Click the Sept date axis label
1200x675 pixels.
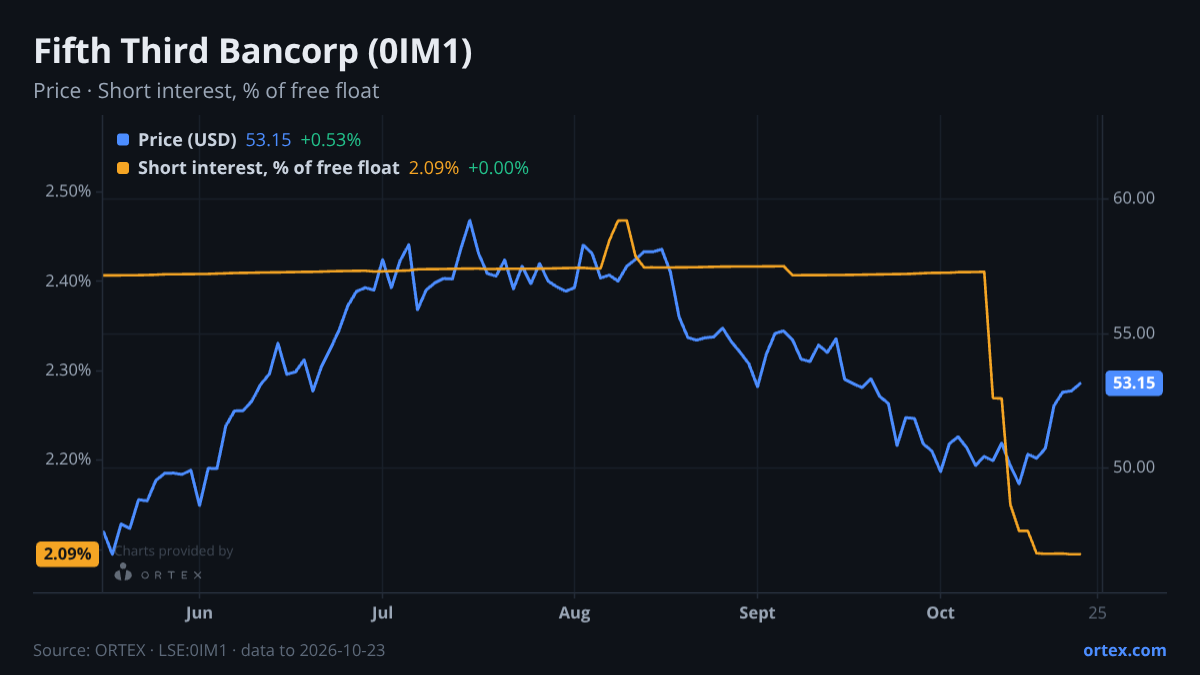tap(757, 613)
